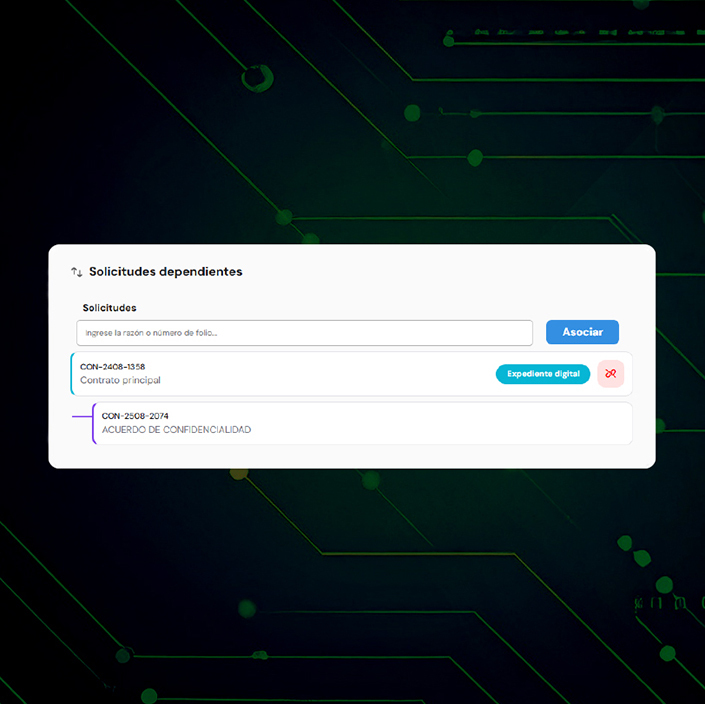Screen dimensions: 705x704
Task: Click folio number CON-2508-2074
Action: point(134,416)
